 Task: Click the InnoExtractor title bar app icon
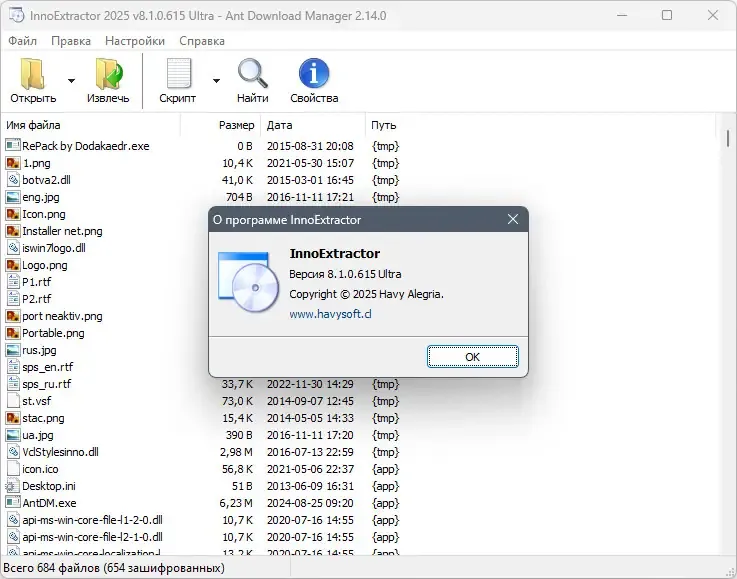pos(16,16)
